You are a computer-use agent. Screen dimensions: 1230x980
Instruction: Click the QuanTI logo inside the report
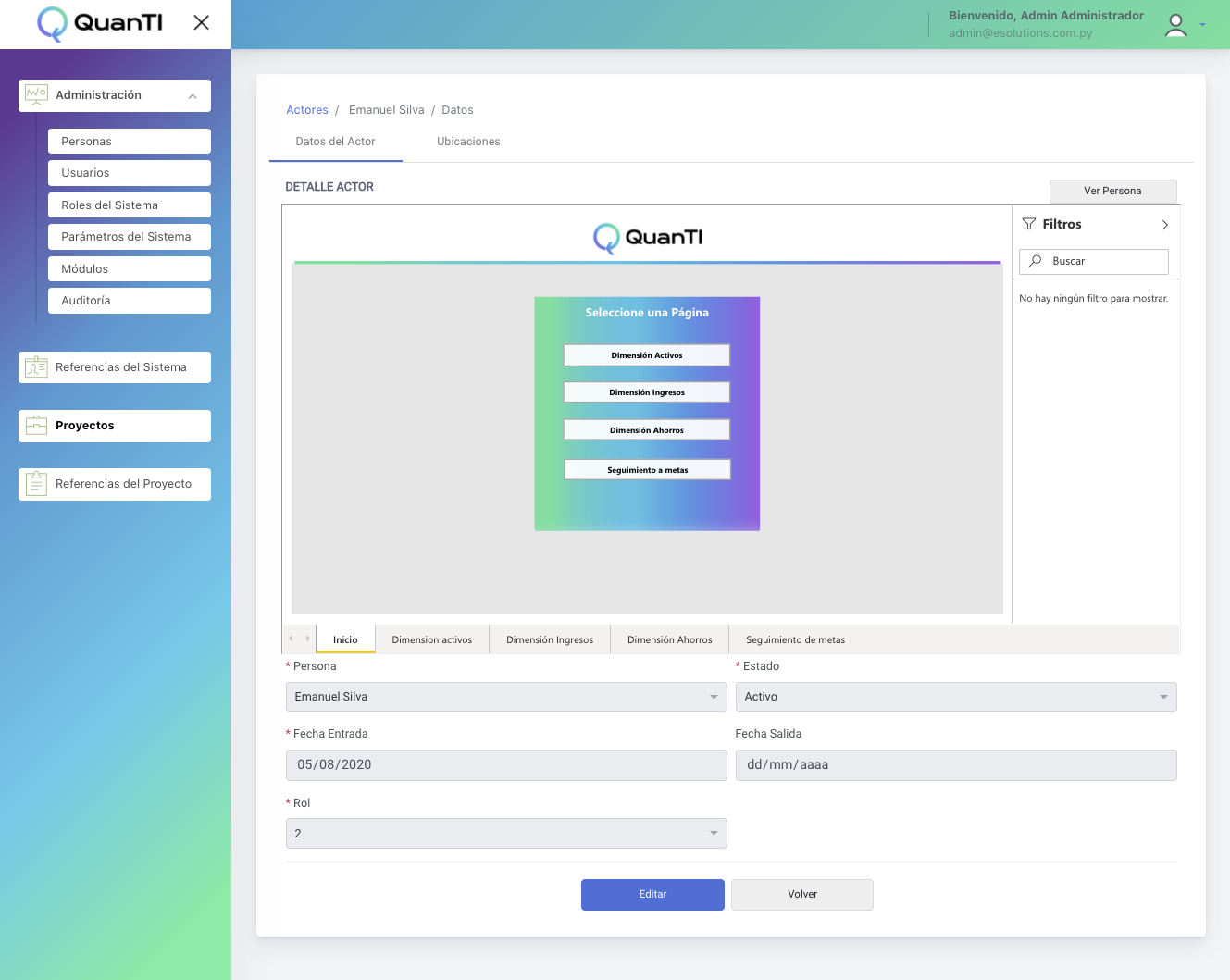648,238
